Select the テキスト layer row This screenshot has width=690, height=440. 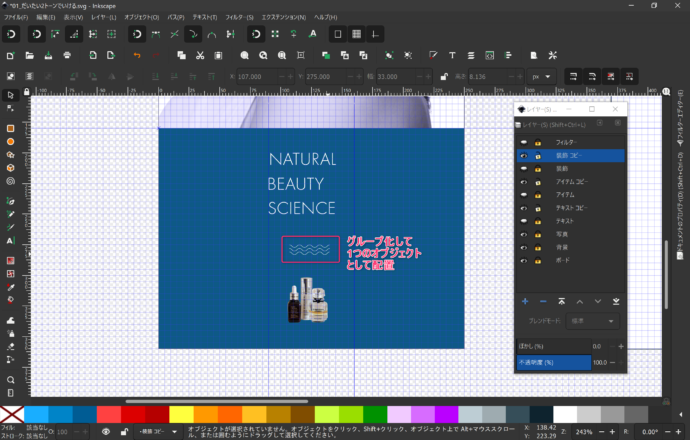tap(571, 221)
